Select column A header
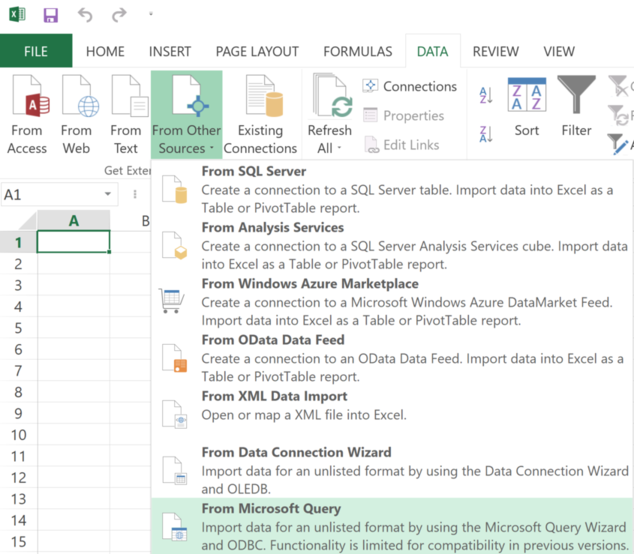Image resolution: width=634 pixels, height=554 pixels. [74, 221]
